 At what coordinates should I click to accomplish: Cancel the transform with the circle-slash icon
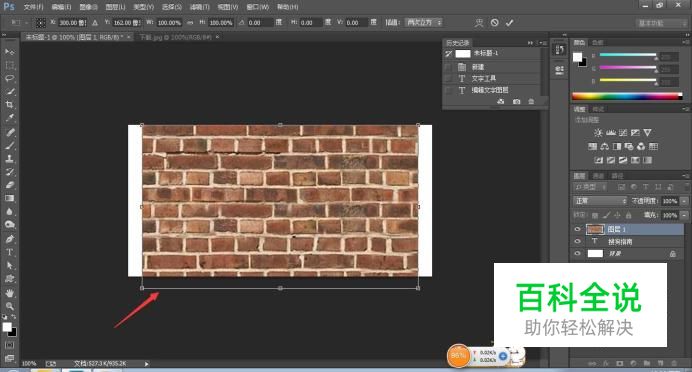(494, 23)
